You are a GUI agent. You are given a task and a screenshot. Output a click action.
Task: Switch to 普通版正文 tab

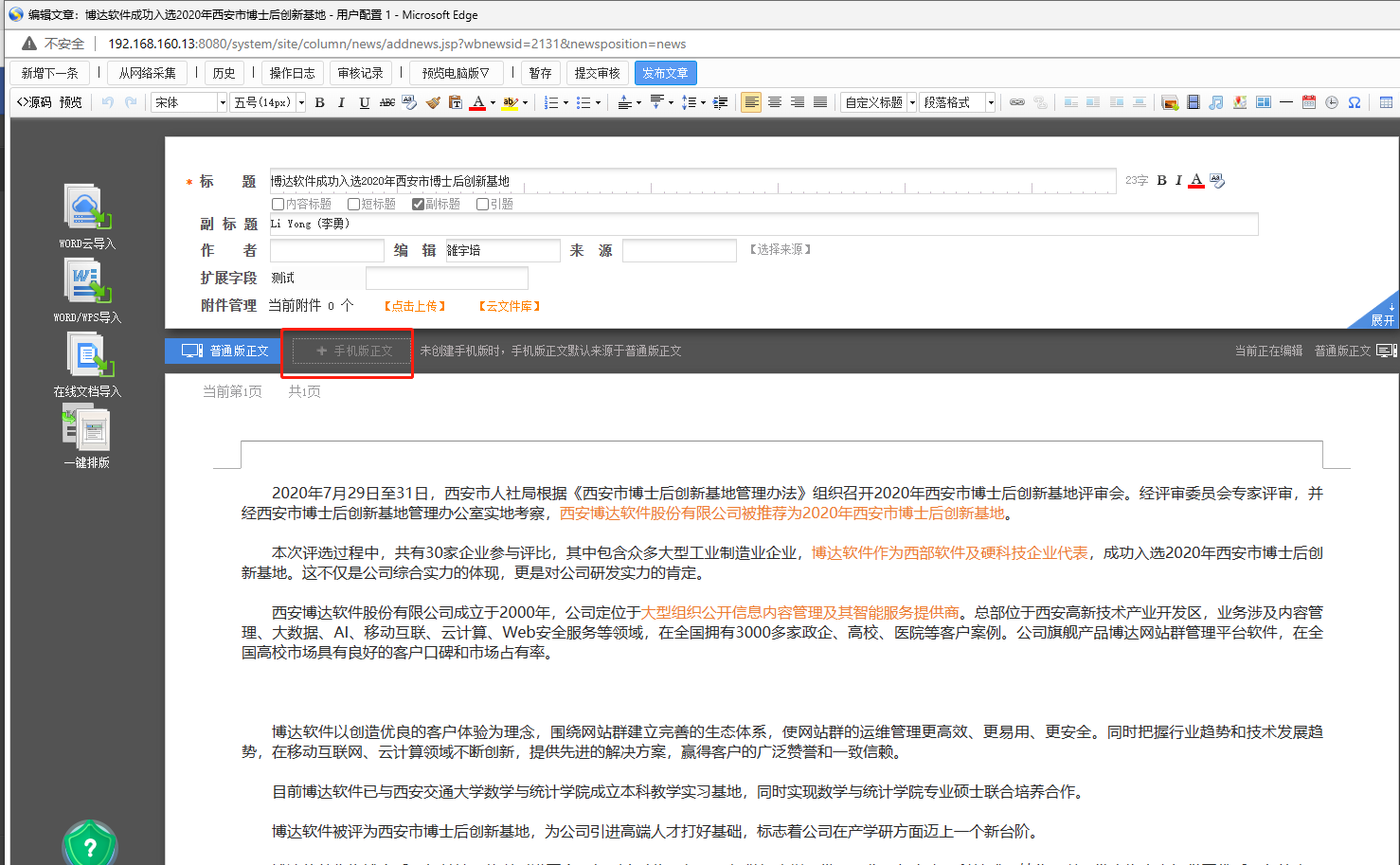coord(224,351)
